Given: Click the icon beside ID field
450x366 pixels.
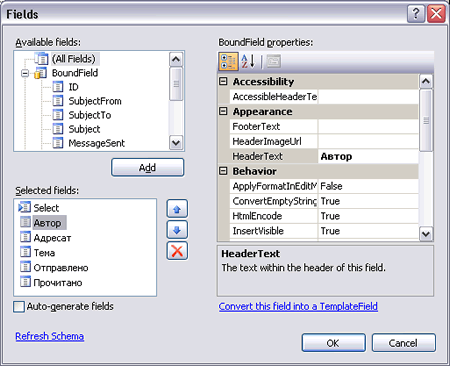Looking at the screenshot, I should pos(58,87).
